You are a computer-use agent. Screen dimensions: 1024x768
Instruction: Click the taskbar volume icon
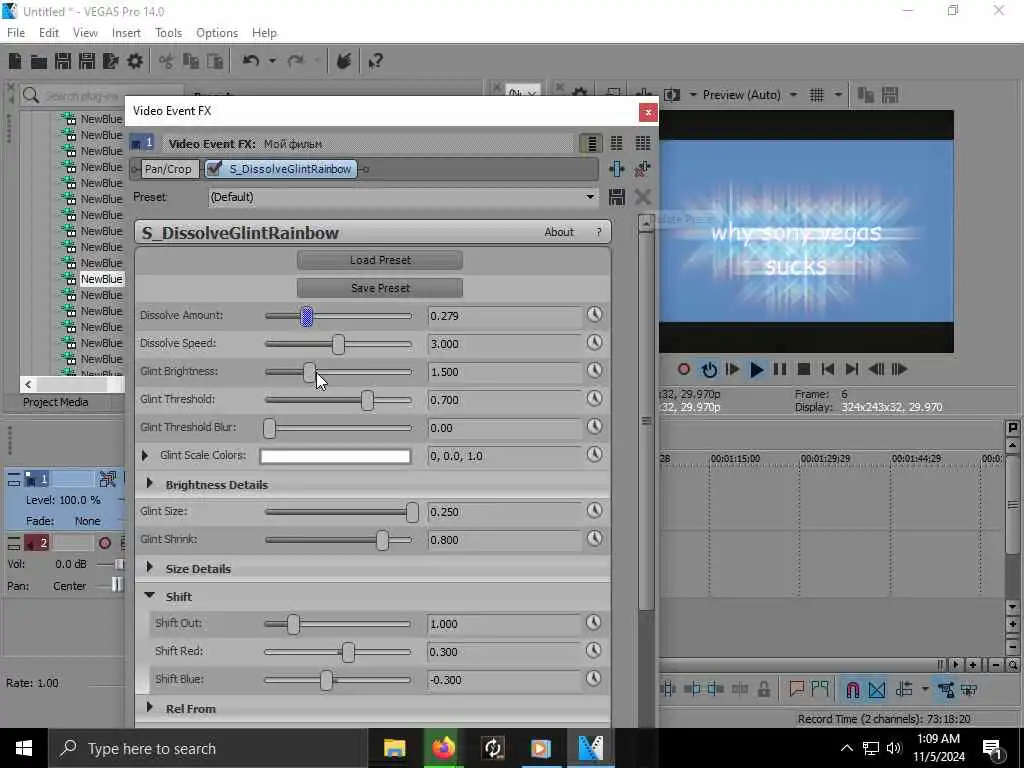894,748
